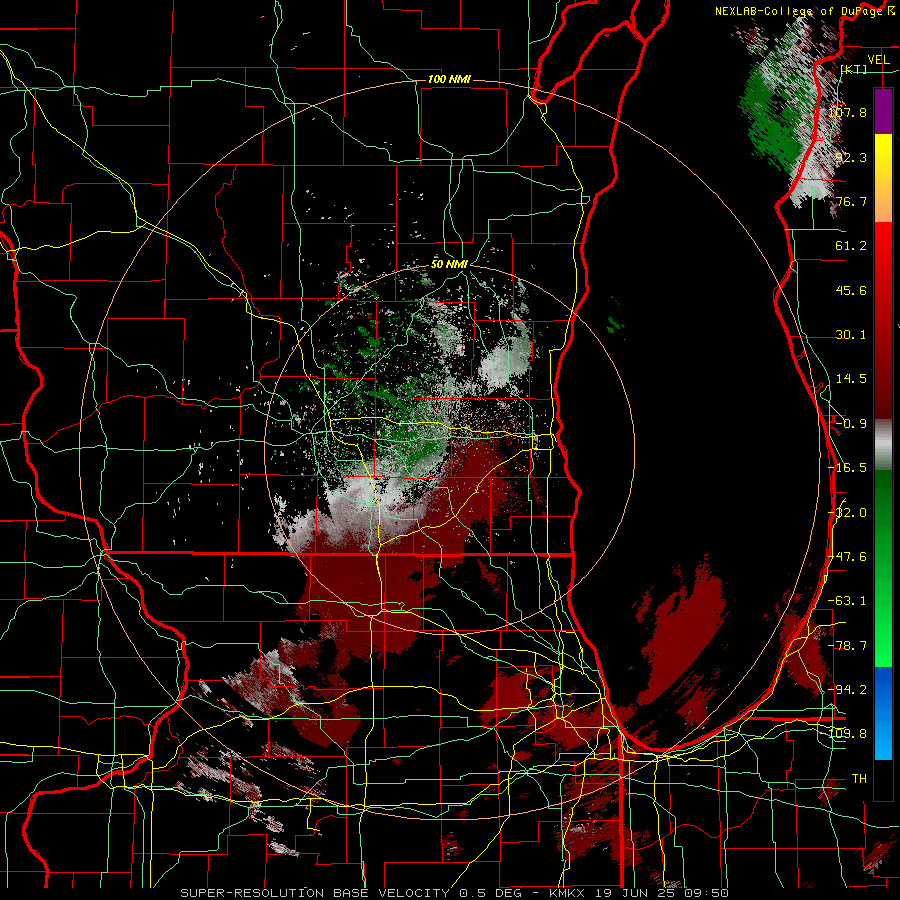This screenshot has height=900, width=900.
Task: Click the -94.2 legend value
Action: click(x=847, y=690)
